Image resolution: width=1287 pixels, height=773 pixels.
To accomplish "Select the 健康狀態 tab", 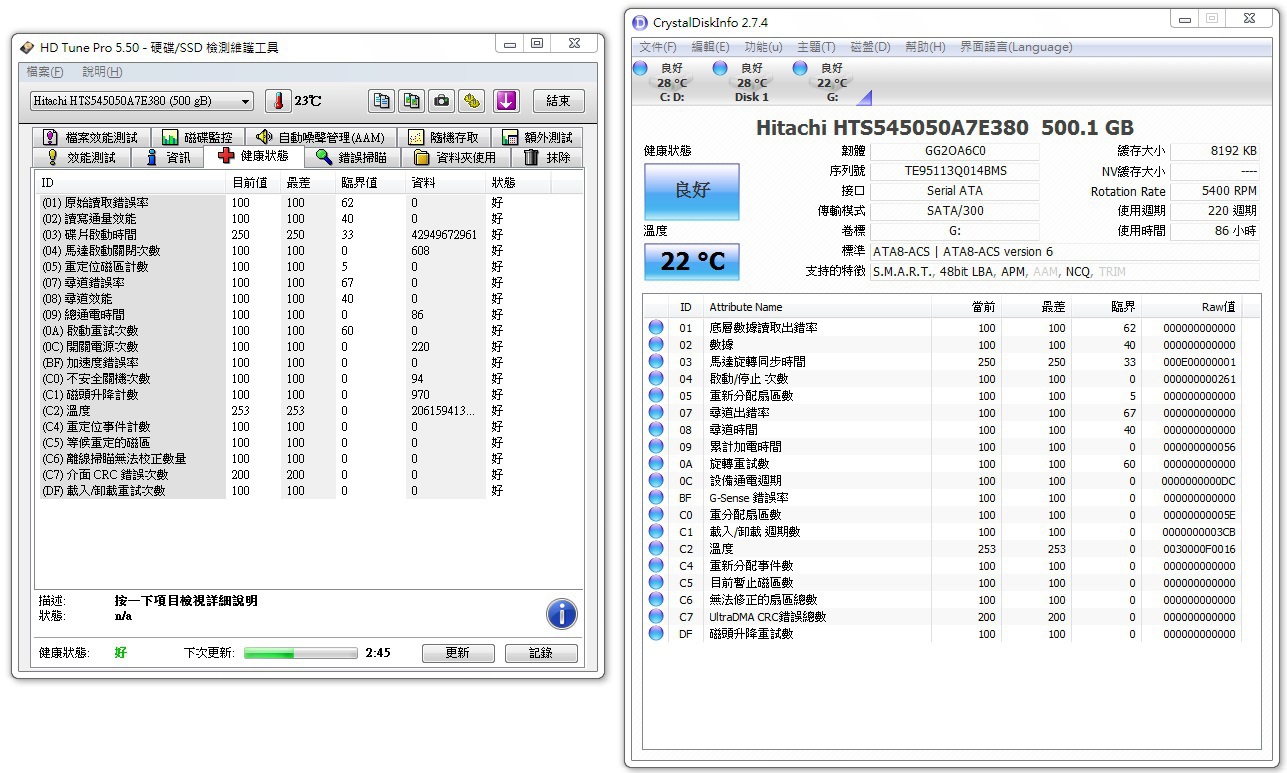I will tap(253, 156).
